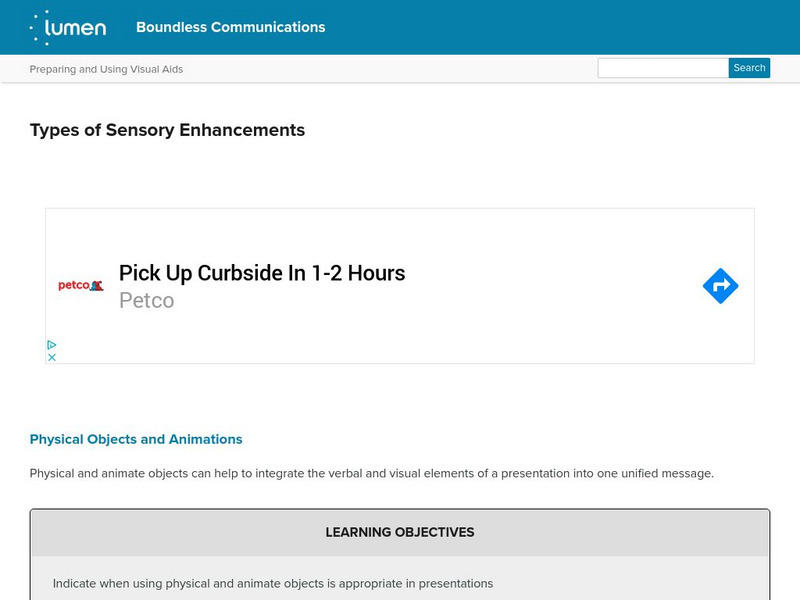Image resolution: width=800 pixels, height=600 pixels.
Task: Open the "Pick Up Curbside In 1-2 Hours" ad headline
Action: tap(262, 273)
